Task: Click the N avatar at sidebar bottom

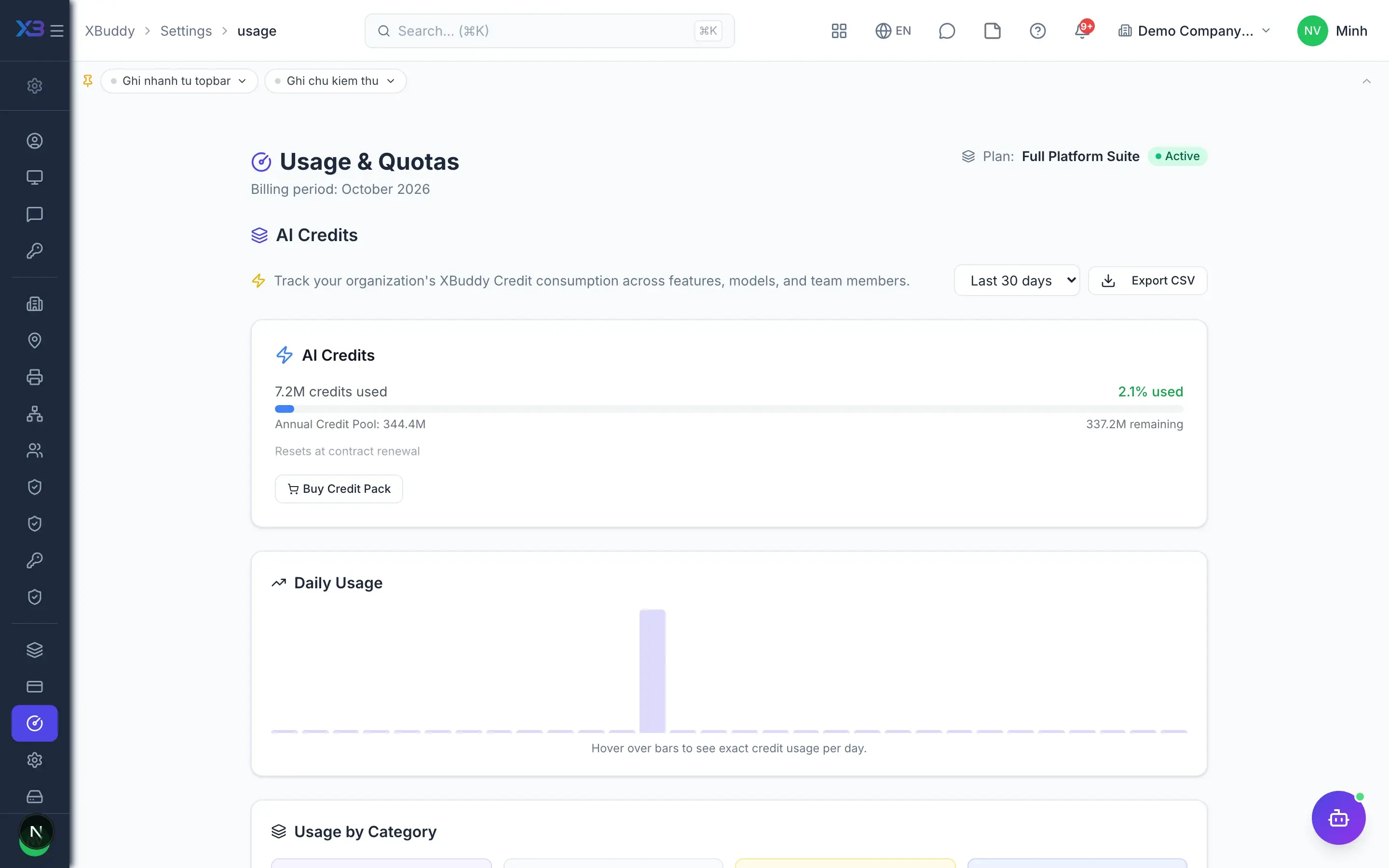Action: pos(36,832)
